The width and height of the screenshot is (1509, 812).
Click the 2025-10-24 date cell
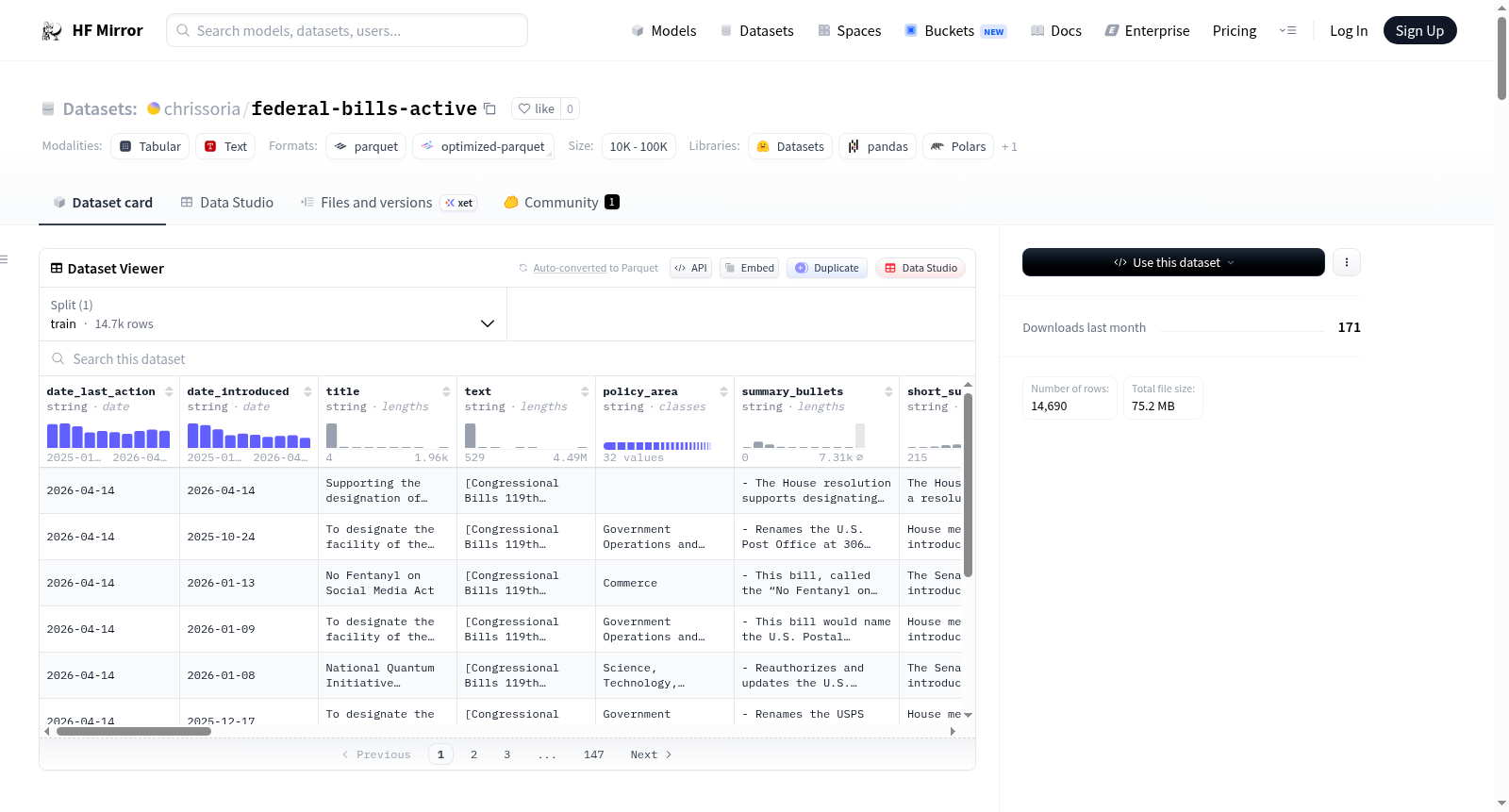[x=248, y=537]
